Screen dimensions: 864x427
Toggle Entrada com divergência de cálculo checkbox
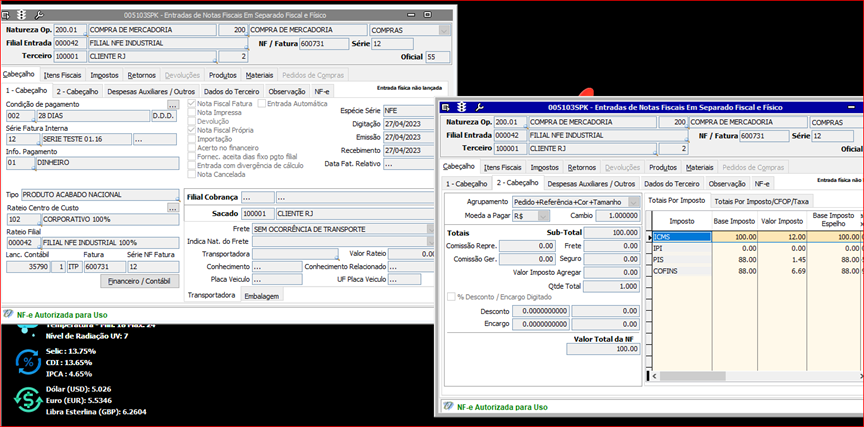coord(192,165)
